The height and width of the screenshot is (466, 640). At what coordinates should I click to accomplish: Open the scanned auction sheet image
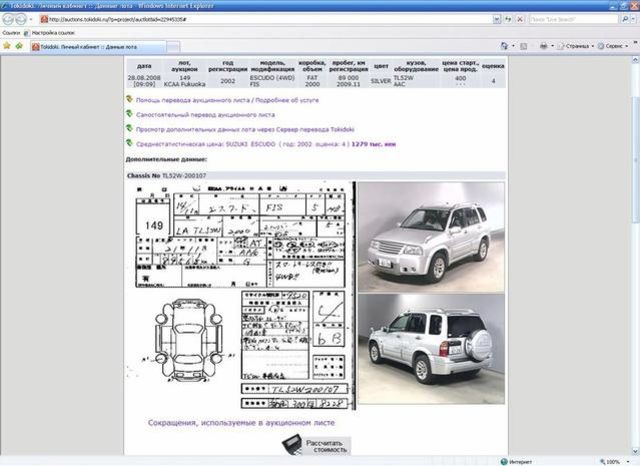(241, 296)
